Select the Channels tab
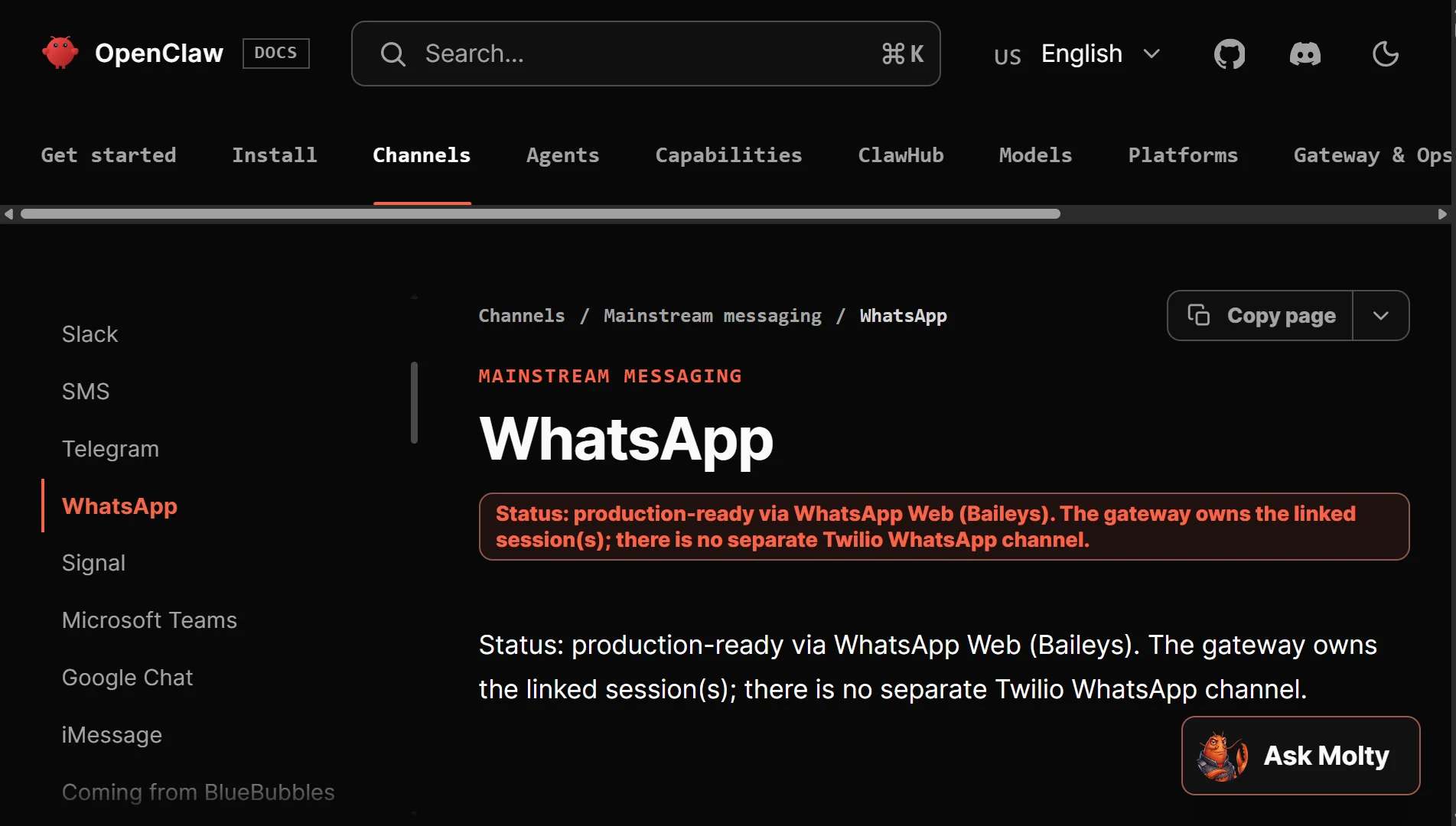The height and width of the screenshot is (826, 1456). click(422, 155)
